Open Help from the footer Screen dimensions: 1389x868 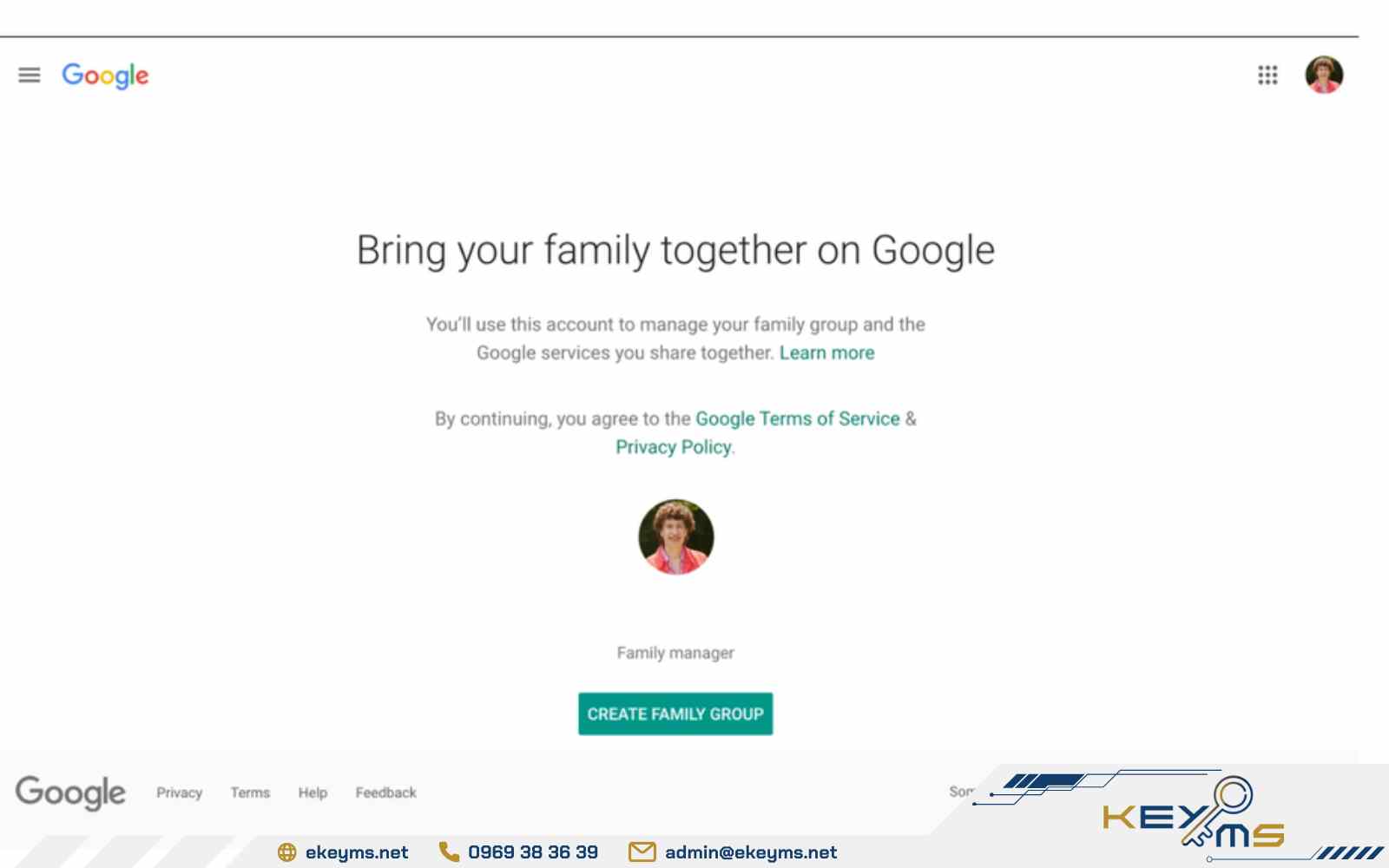pos(313,792)
